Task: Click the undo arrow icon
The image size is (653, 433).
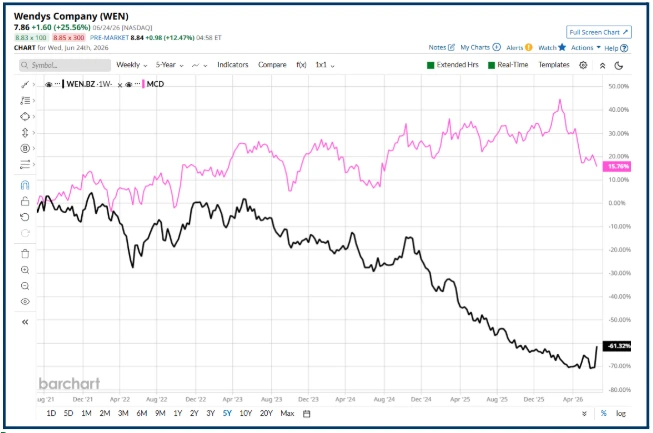Action: [x=25, y=217]
